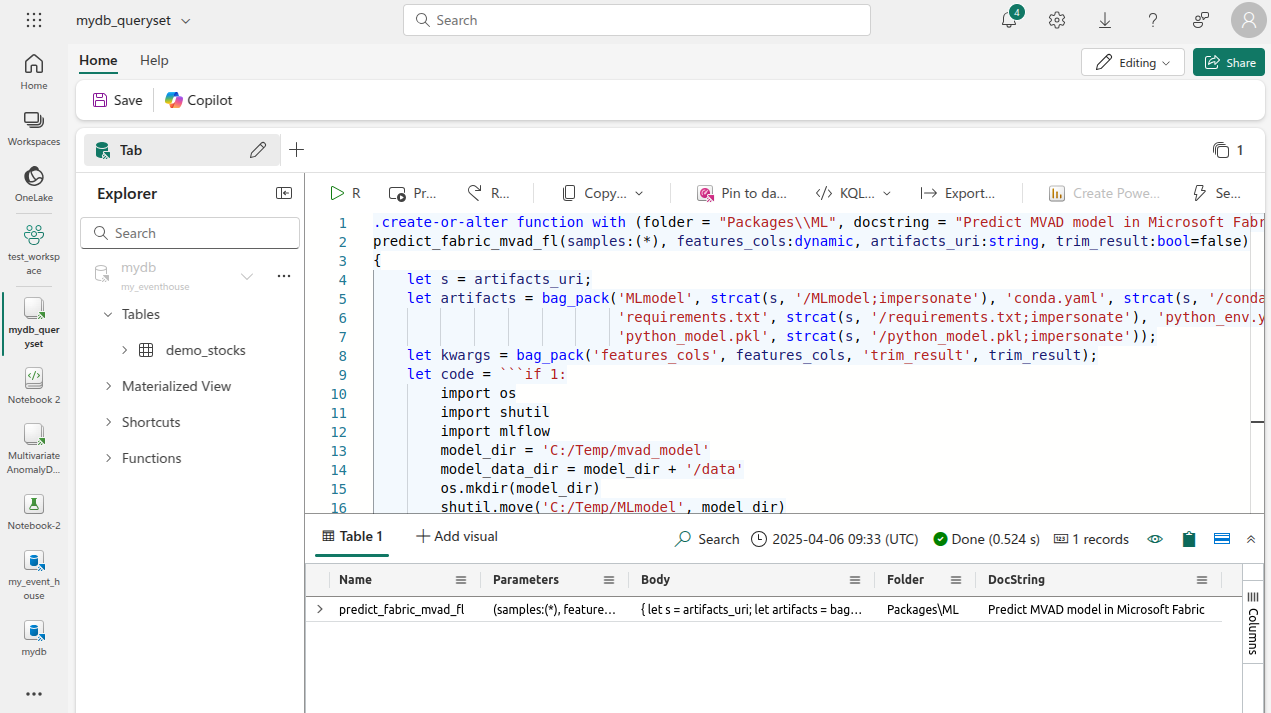The width and height of the screenshot is (1271, 713).
Task: Toggle the blue row density icon in results
Action: pyautogui.click(x=1221, y=539)
